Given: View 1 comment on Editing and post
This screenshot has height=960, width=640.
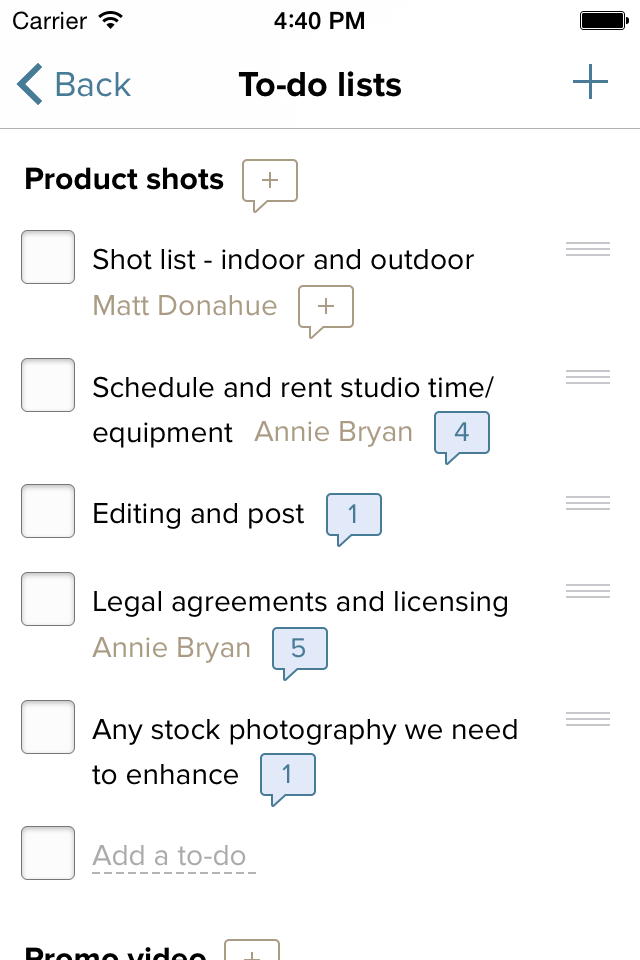Looking at the screenshot, I should pyautogui.click(x=353, y=515).
